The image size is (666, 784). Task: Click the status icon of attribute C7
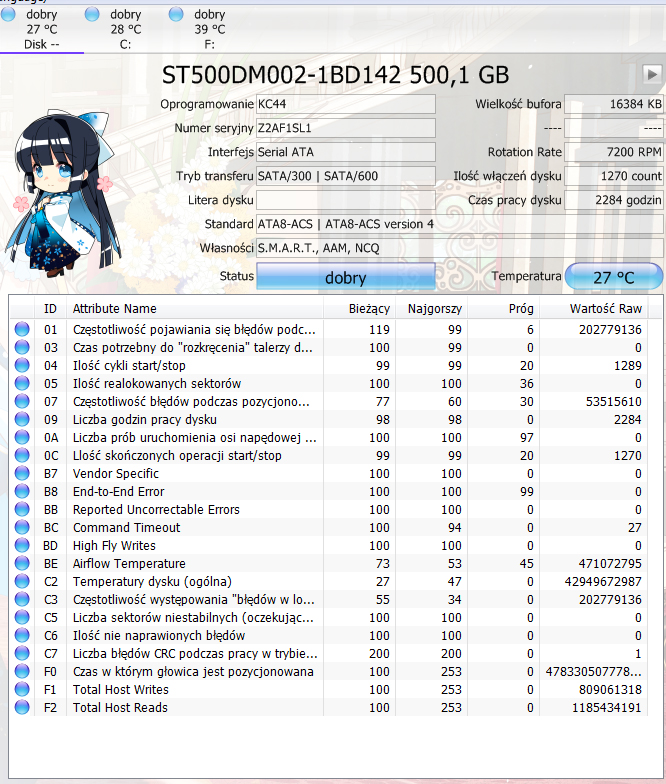22,653
